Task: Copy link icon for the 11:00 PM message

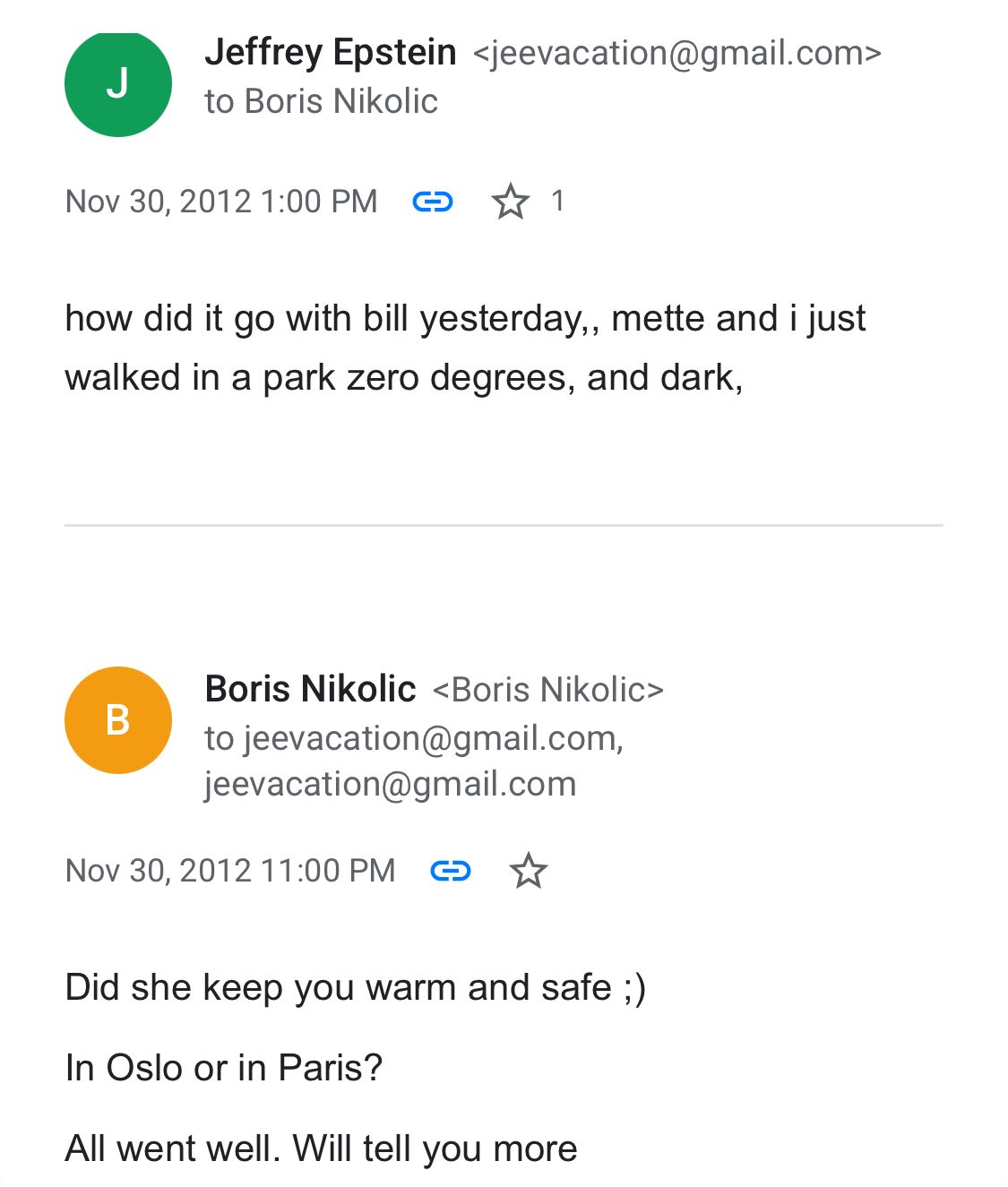Action: pos(450,871)
